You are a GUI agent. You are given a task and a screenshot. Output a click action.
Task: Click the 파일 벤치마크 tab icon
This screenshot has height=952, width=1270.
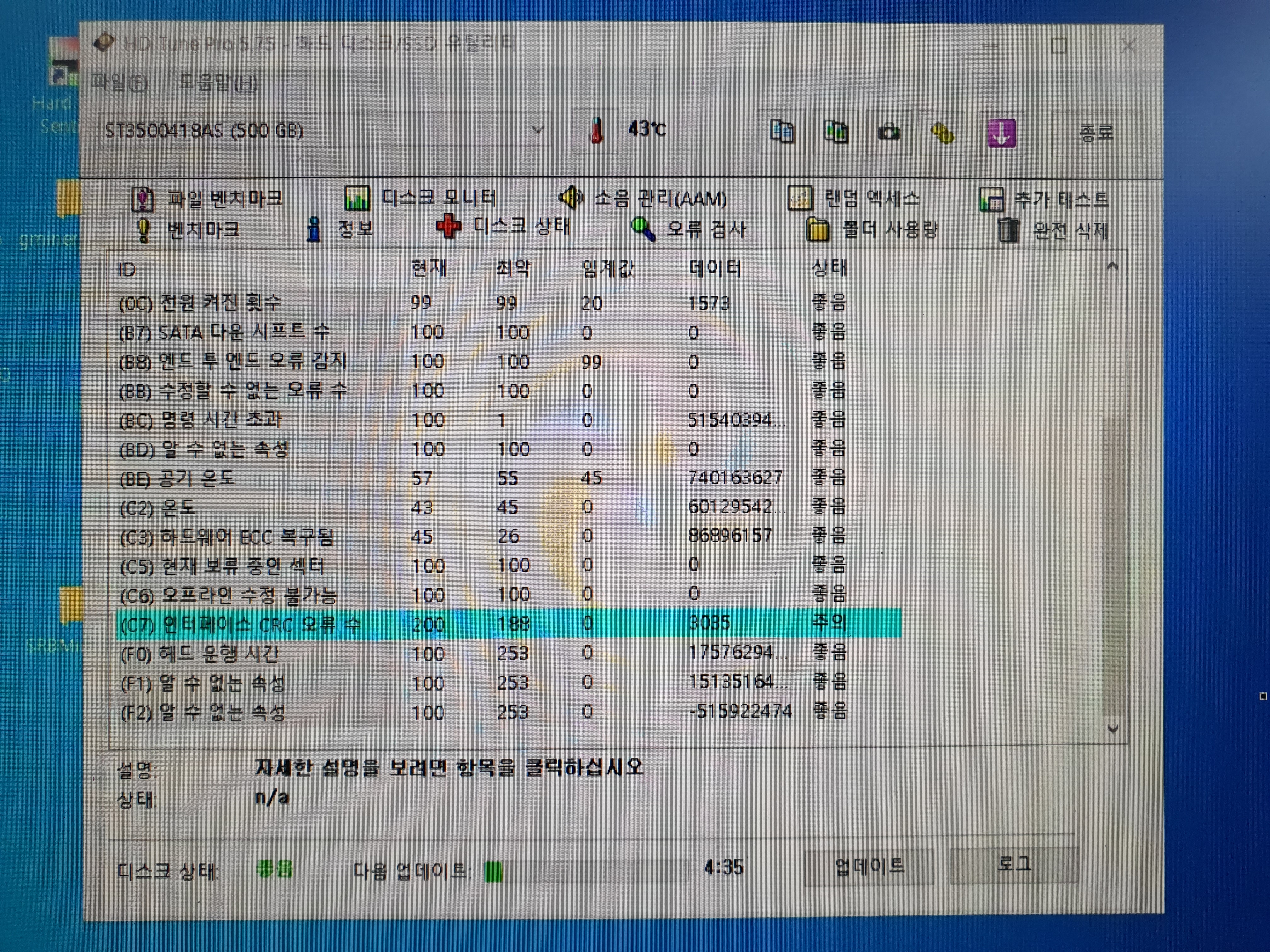click(x=142, y=200)
